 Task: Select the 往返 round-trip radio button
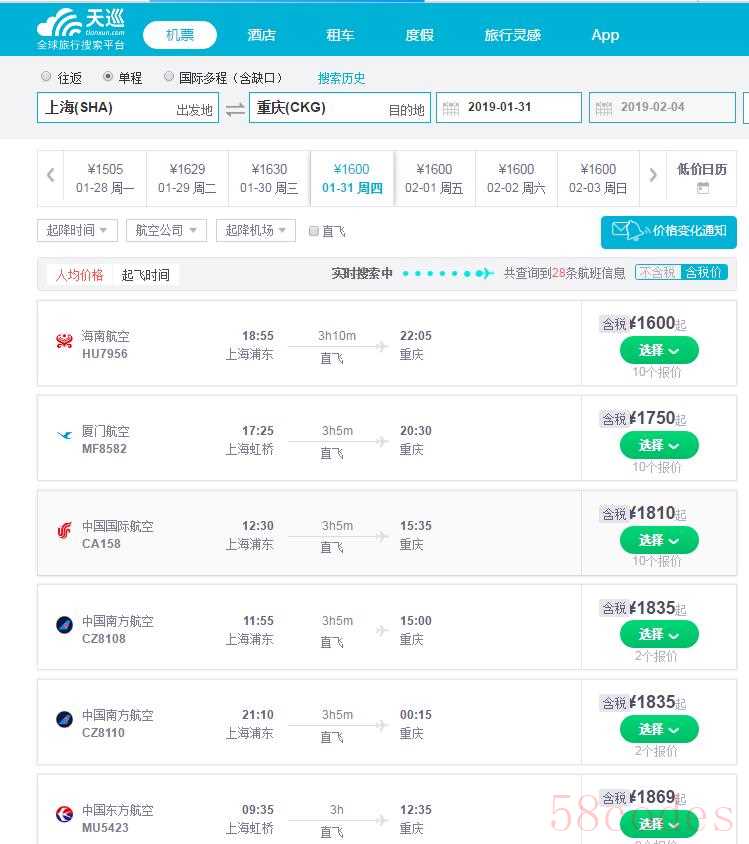[x=46, y=76]
